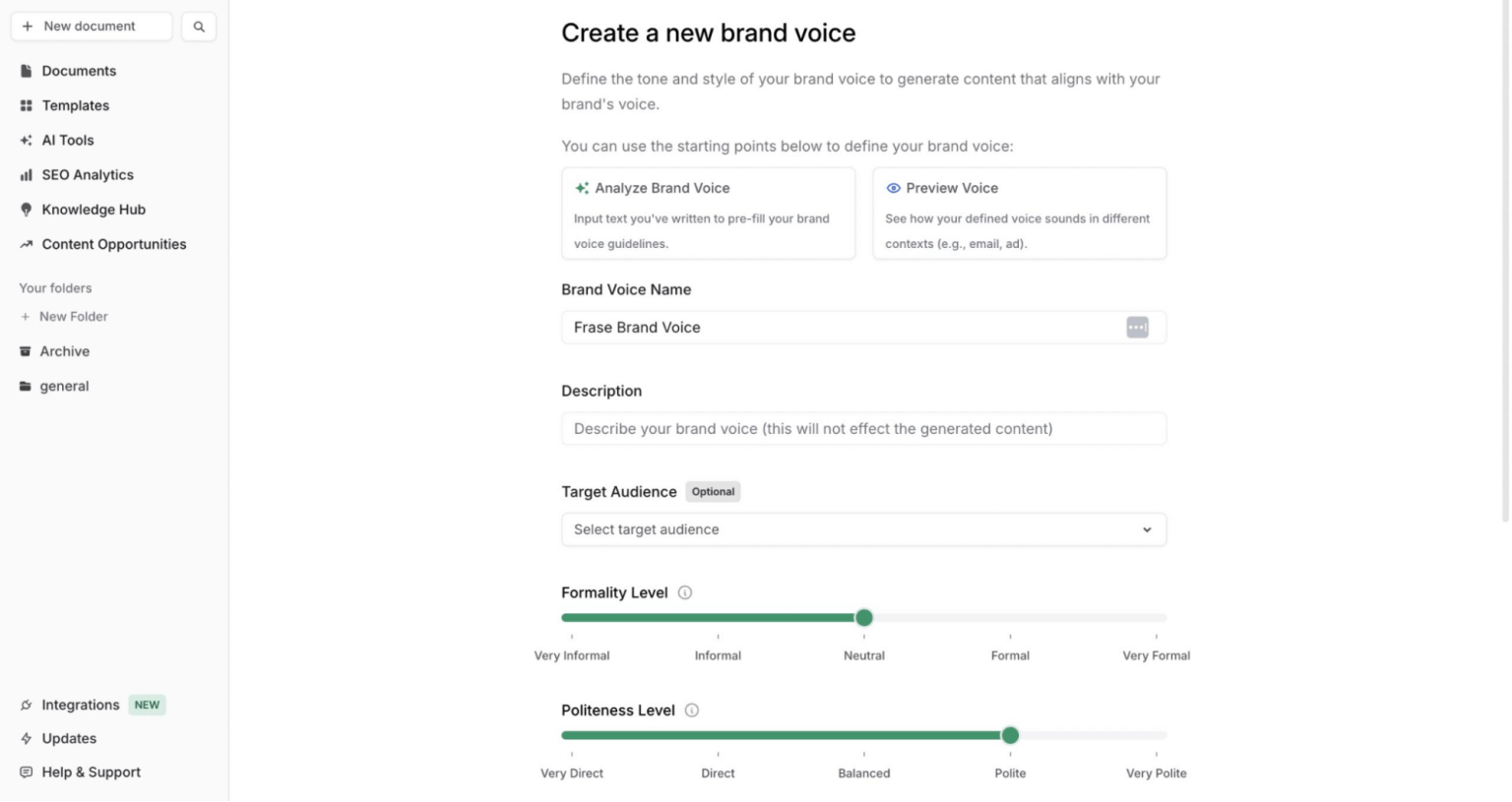The image size is (1512, 802).
Task: Open the Analyze Brand Voice card
Action: (708, 213)
